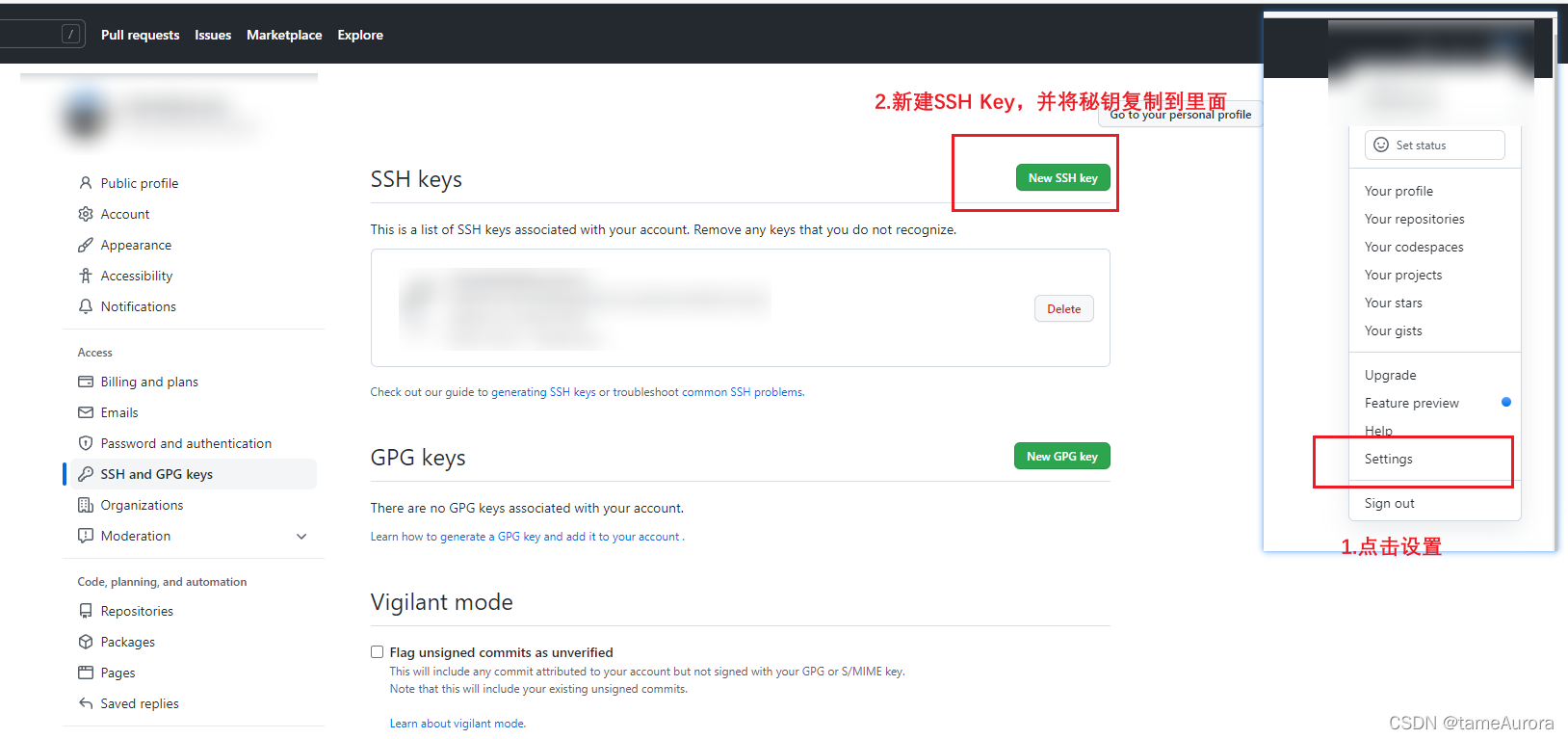This screenshot has width=1568, height=739.
Task: Open the generating SSH keys guide link
Action: 543,392
